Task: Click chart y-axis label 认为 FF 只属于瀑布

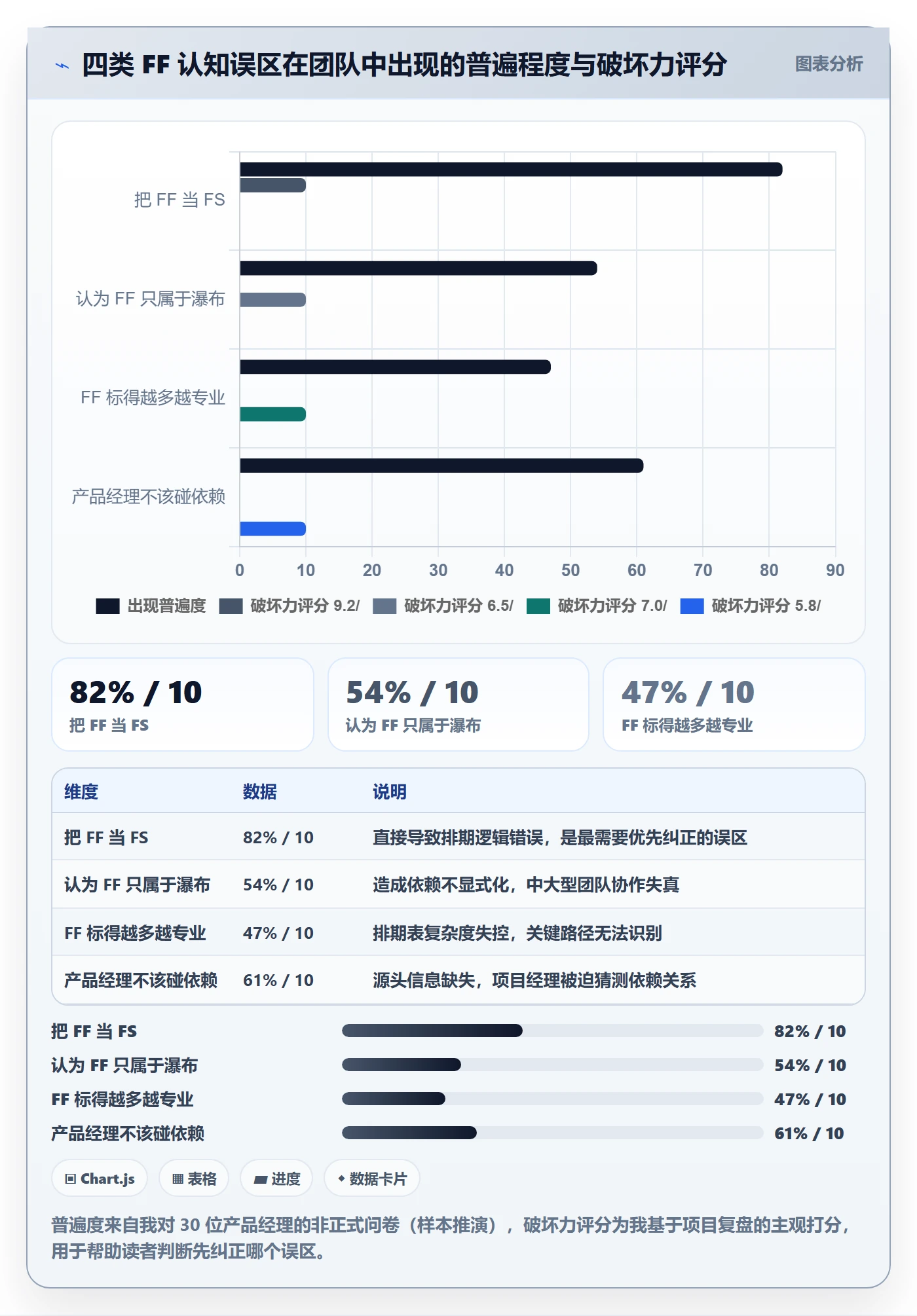Action: 151,299
